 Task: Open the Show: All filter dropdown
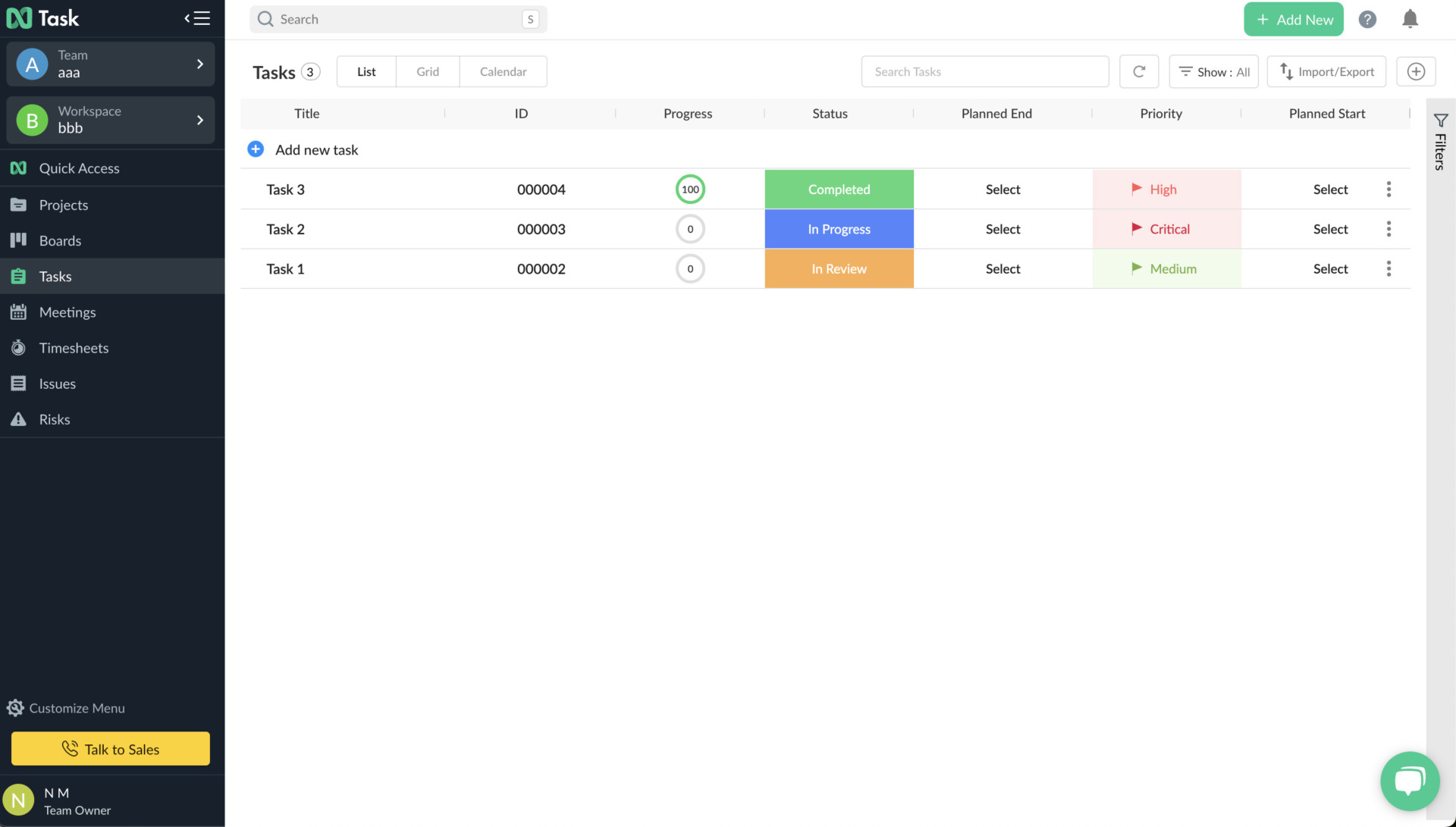[x=1213, y=71]
